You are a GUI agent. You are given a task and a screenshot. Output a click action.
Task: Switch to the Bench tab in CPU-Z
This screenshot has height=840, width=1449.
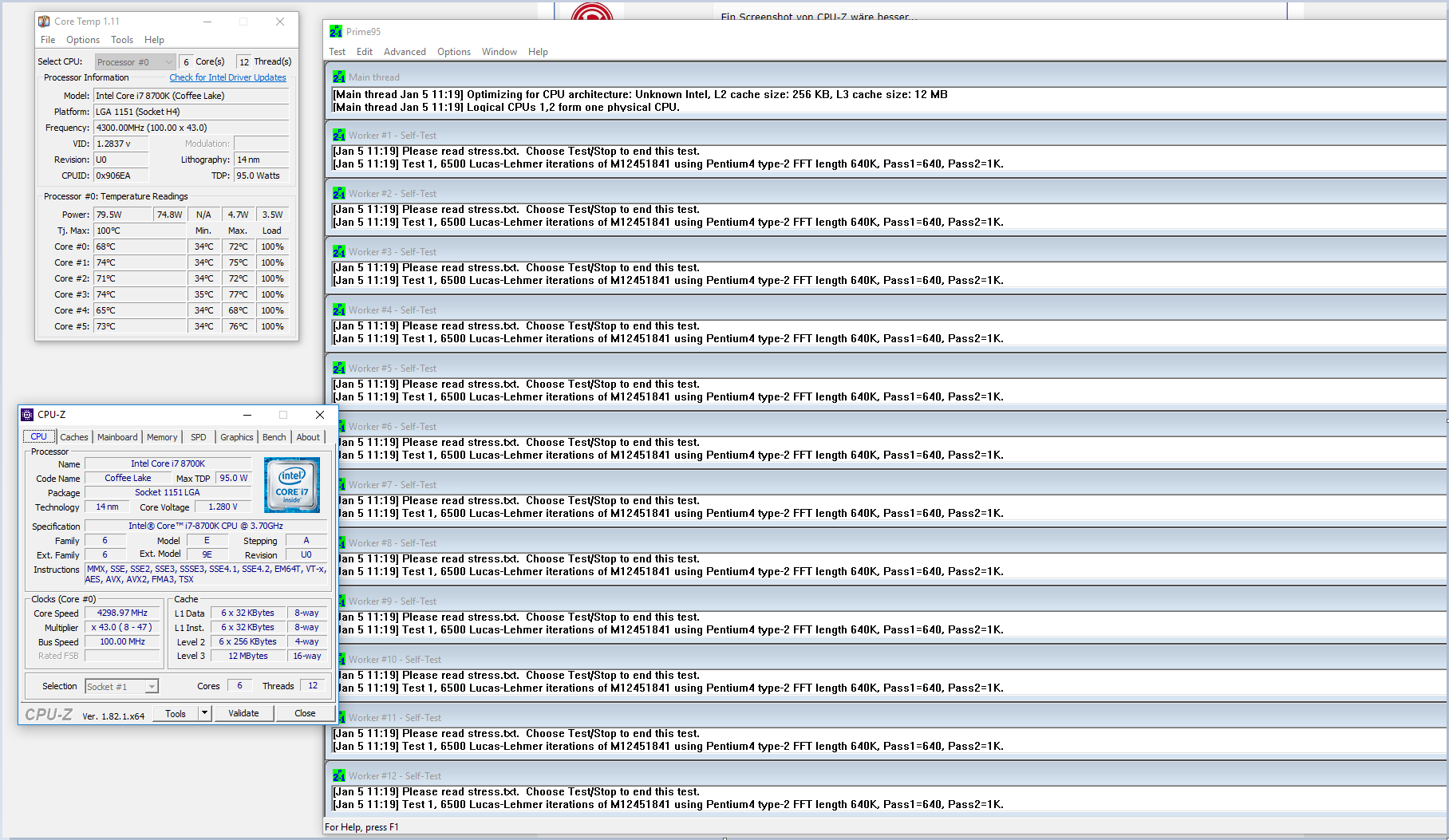(x=274, y=437)
